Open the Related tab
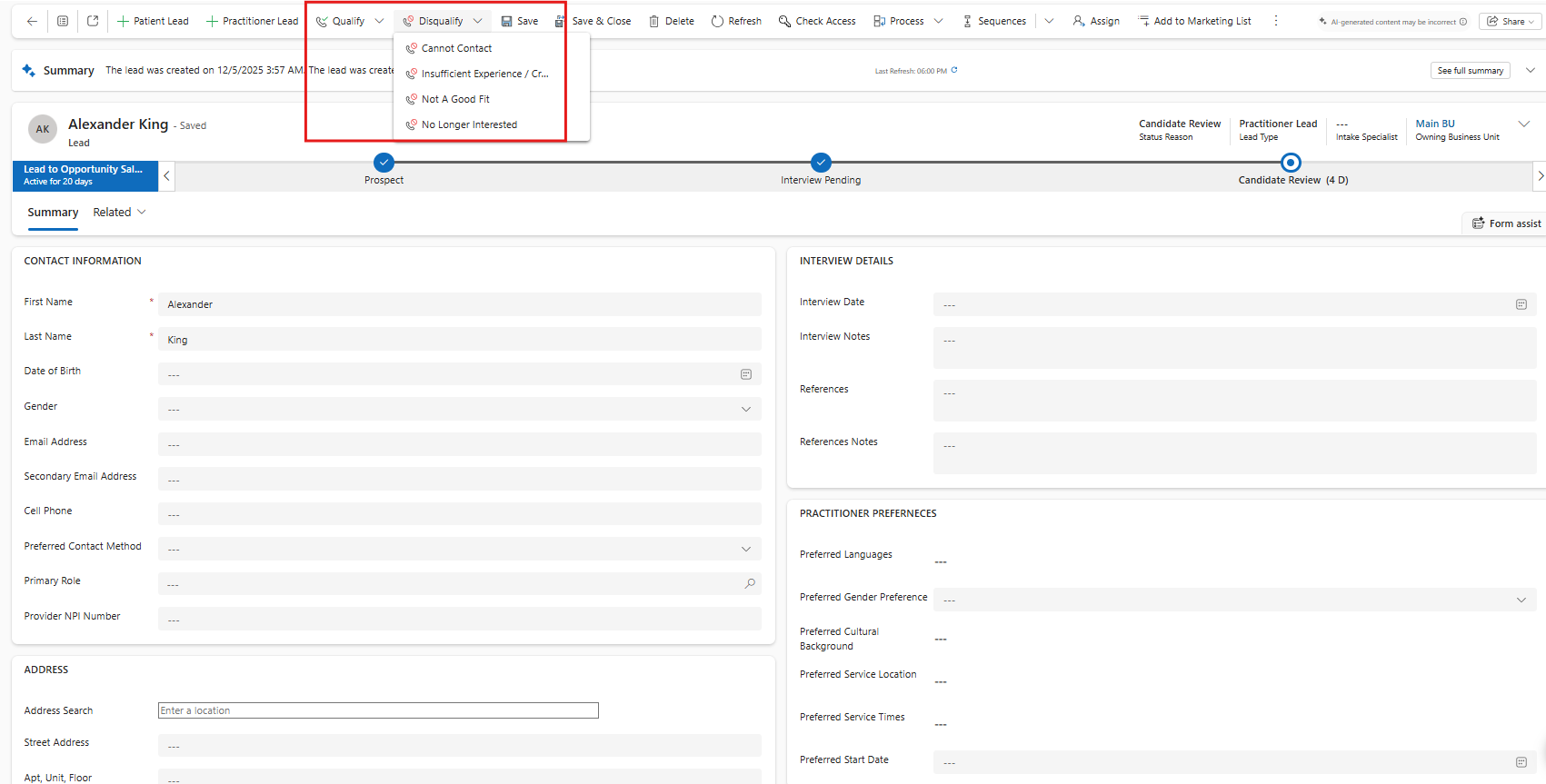The image size is (1546, 784). pos(119,212)
